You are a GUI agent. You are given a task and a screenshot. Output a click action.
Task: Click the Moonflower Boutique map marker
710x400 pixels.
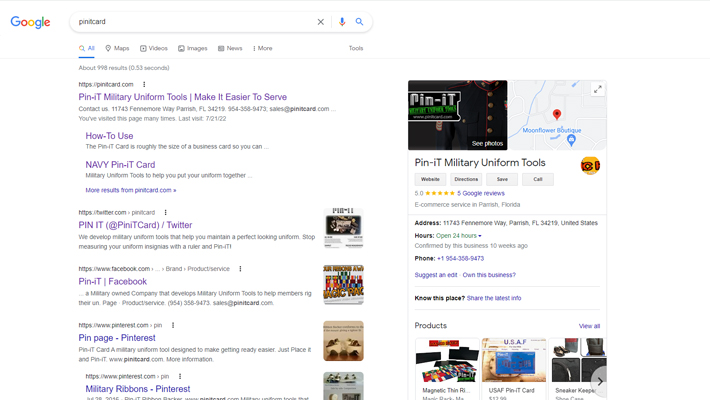[571, 140]
